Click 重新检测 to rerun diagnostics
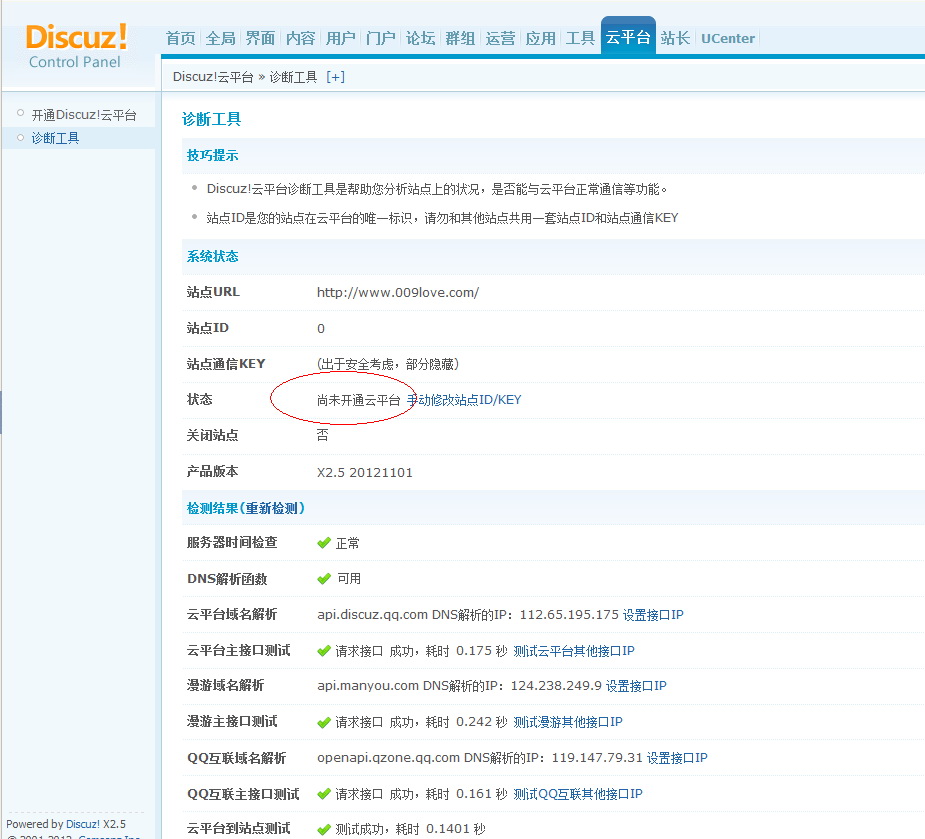The width and height of the screenshot is (925, 839). (x=273, y=508)
